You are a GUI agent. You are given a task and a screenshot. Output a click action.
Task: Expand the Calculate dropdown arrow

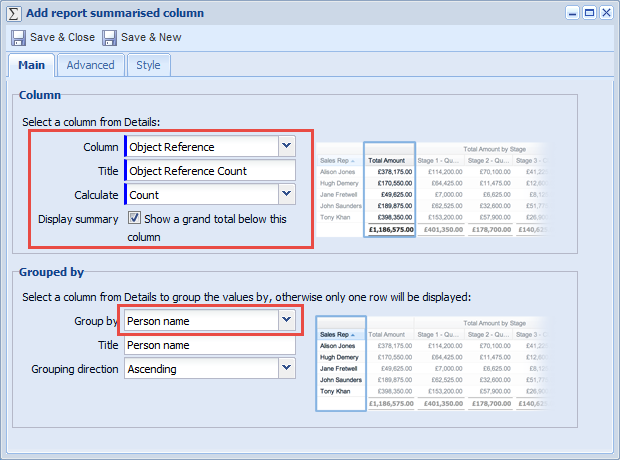287,194
